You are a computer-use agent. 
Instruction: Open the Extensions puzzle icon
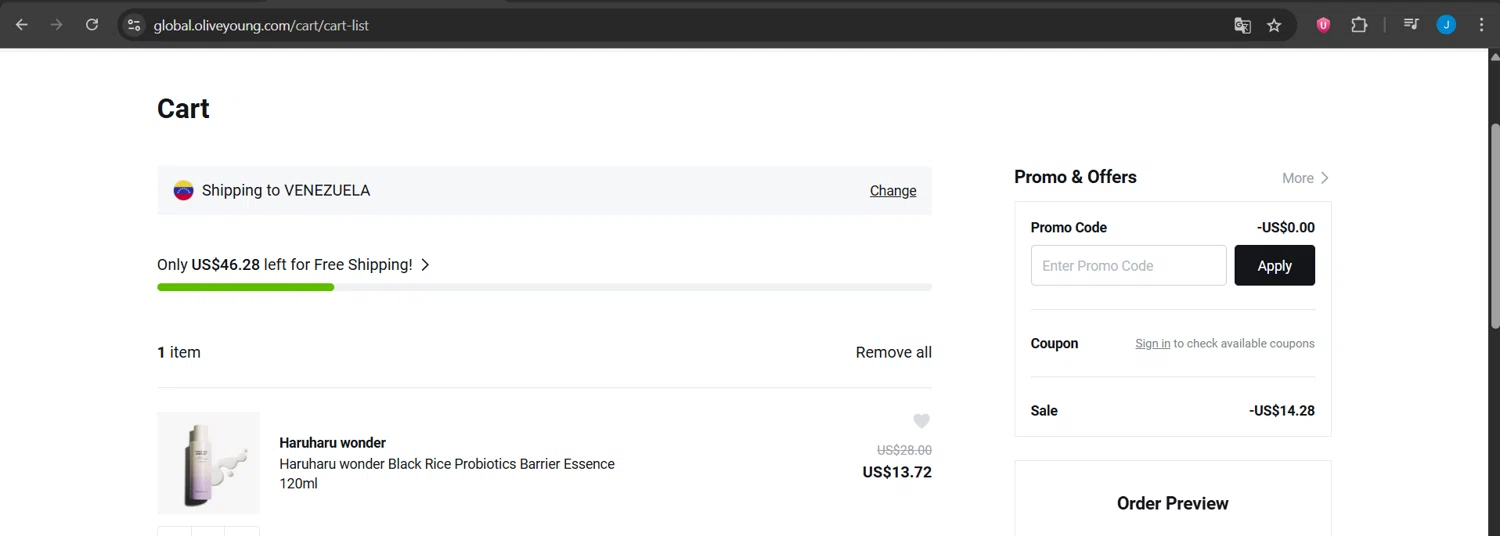tap(1359, 25)
